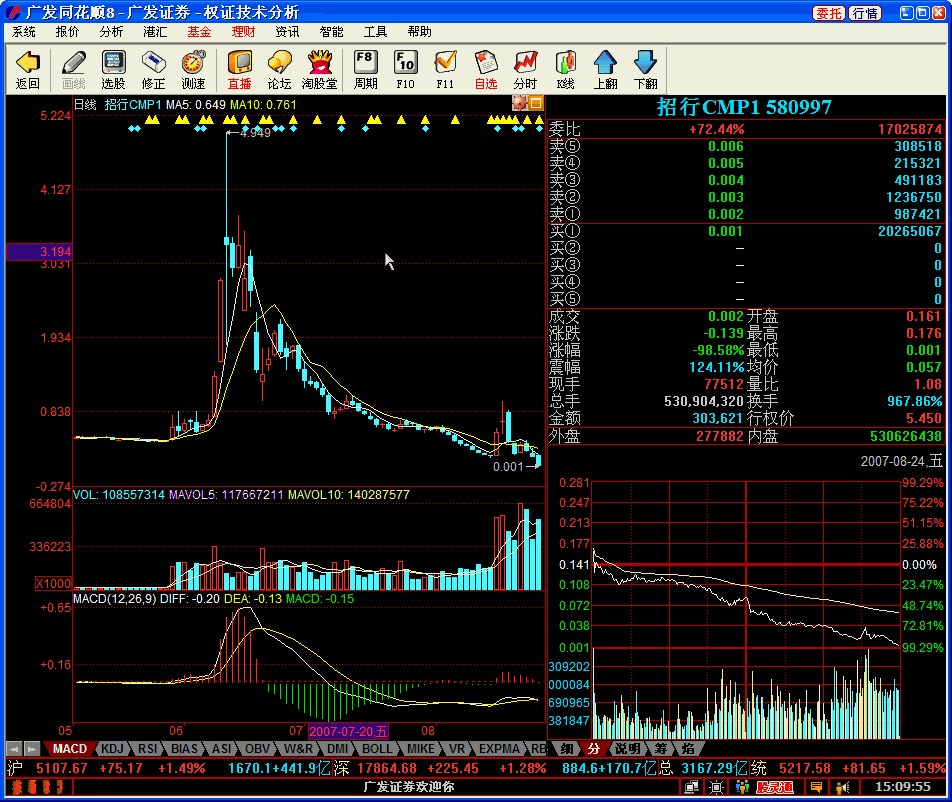The width and height of the screenshot is (952, 802).
Task: Select the KDJ indicator tab
Action: 113,748
